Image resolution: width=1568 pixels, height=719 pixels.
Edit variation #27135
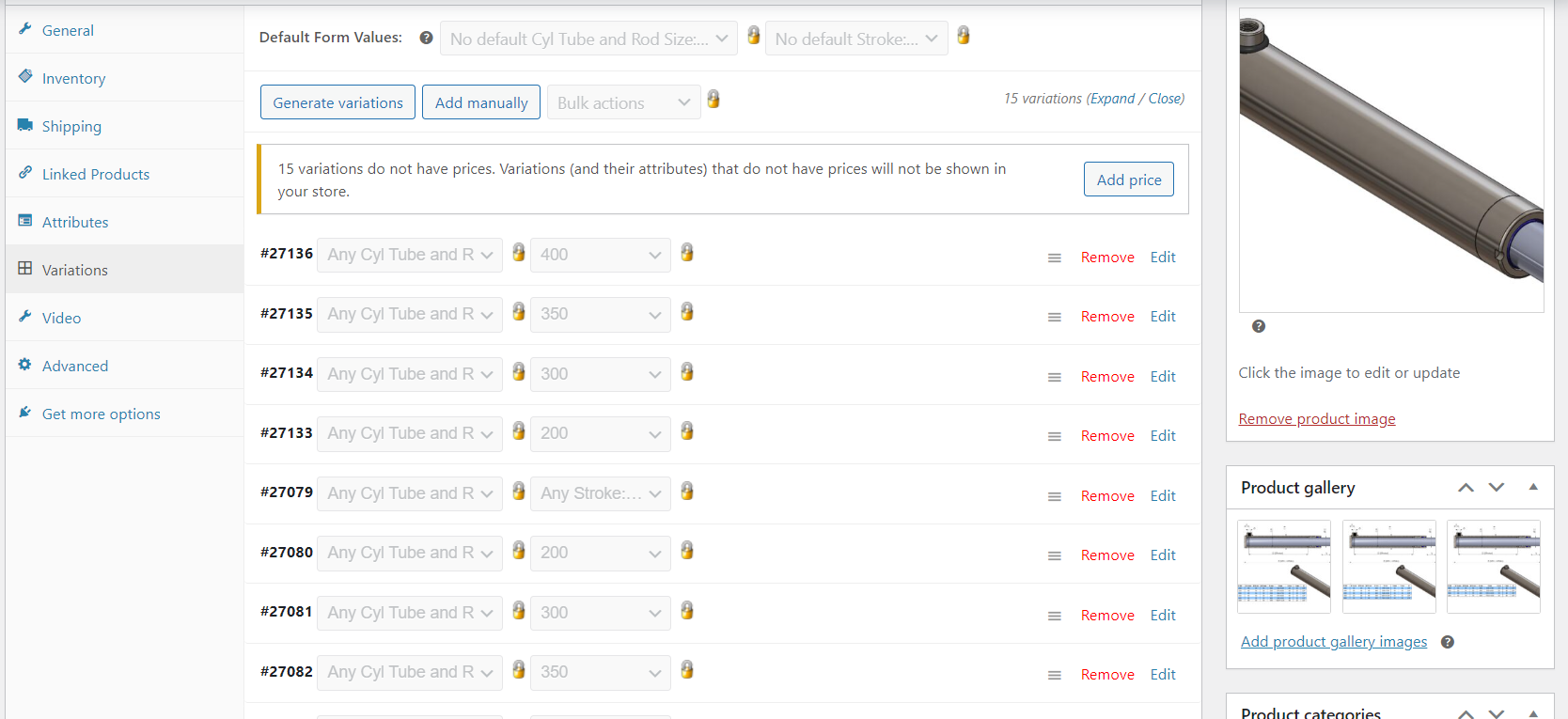tap(1163, 317)
